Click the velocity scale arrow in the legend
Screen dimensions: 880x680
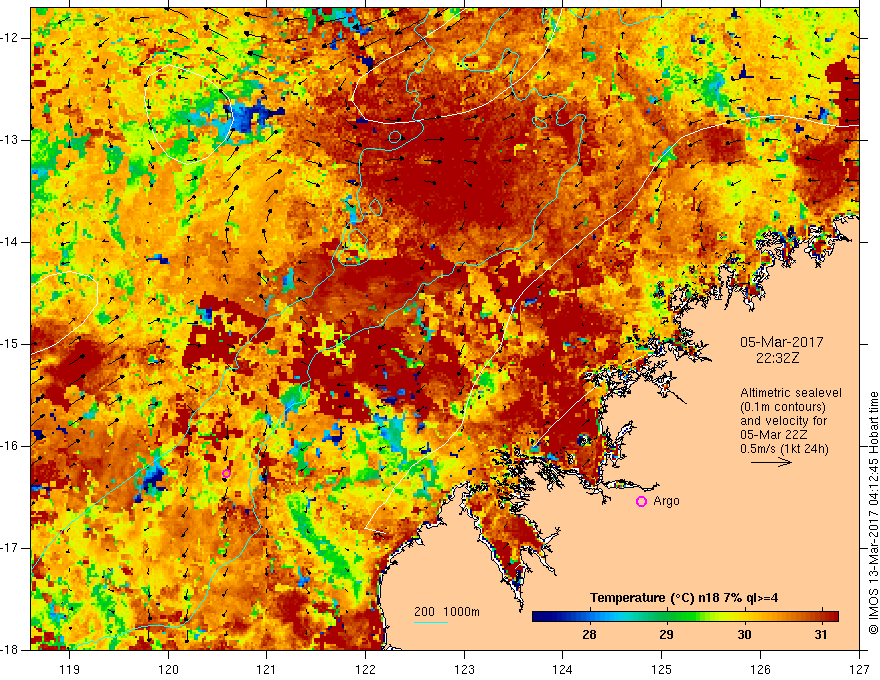click(x=771, y=462)
